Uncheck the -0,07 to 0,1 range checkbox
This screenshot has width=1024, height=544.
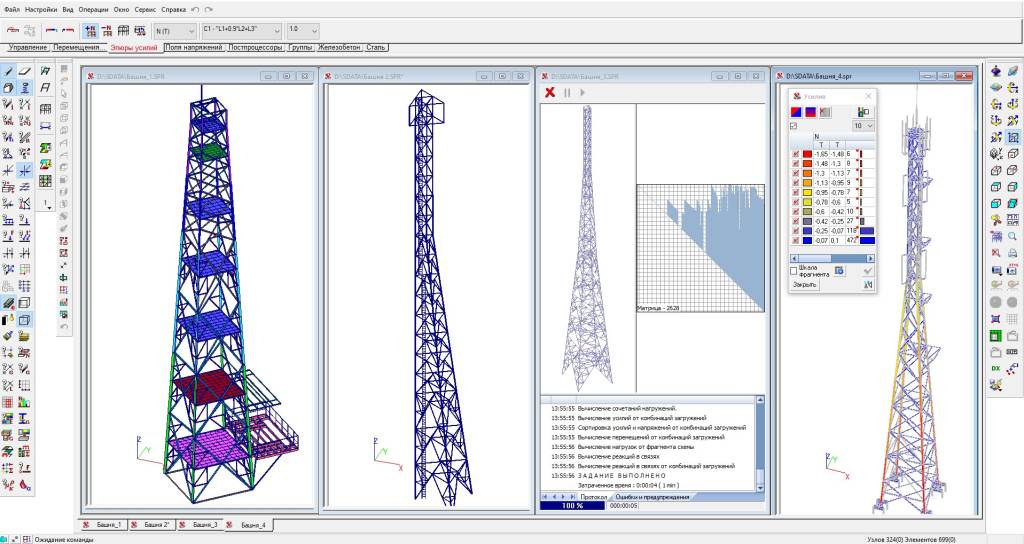point(796,240)
